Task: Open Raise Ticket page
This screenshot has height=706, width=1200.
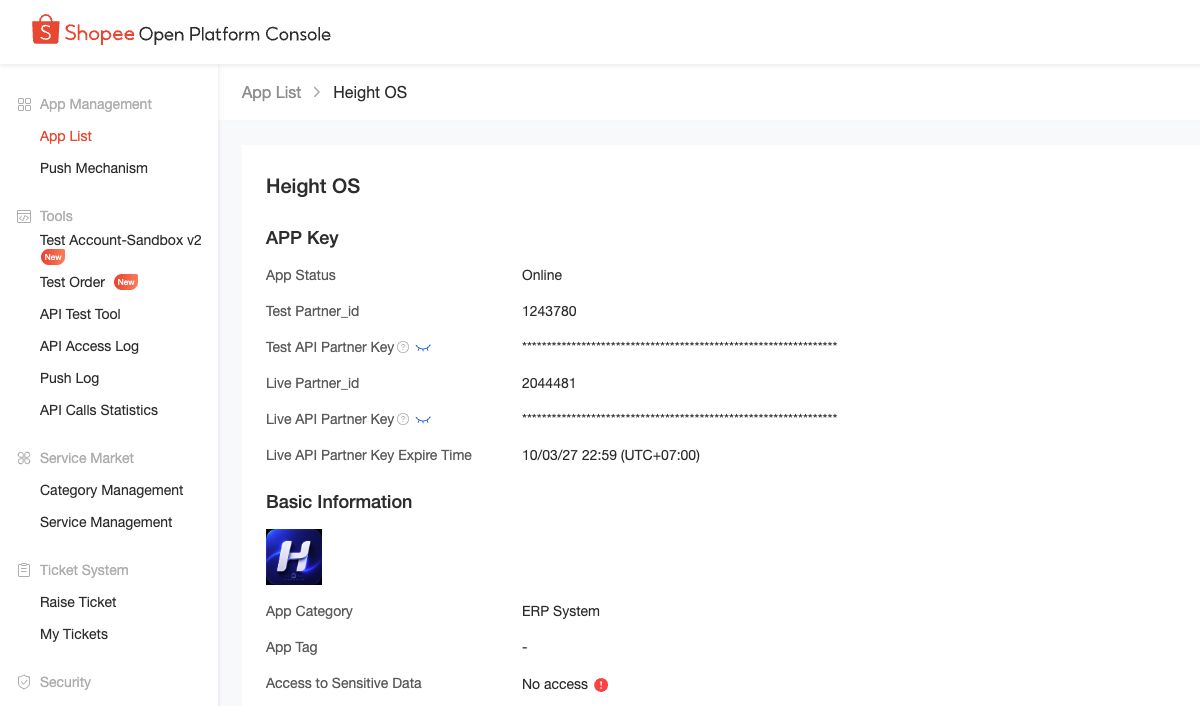Action: 78,602
